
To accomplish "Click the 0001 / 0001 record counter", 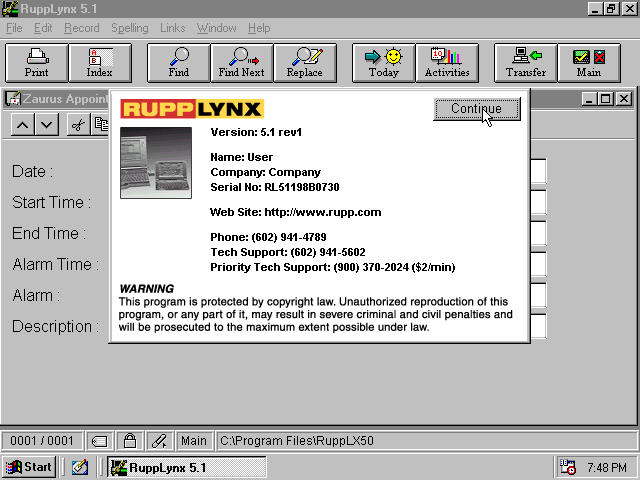I will 42,441.
